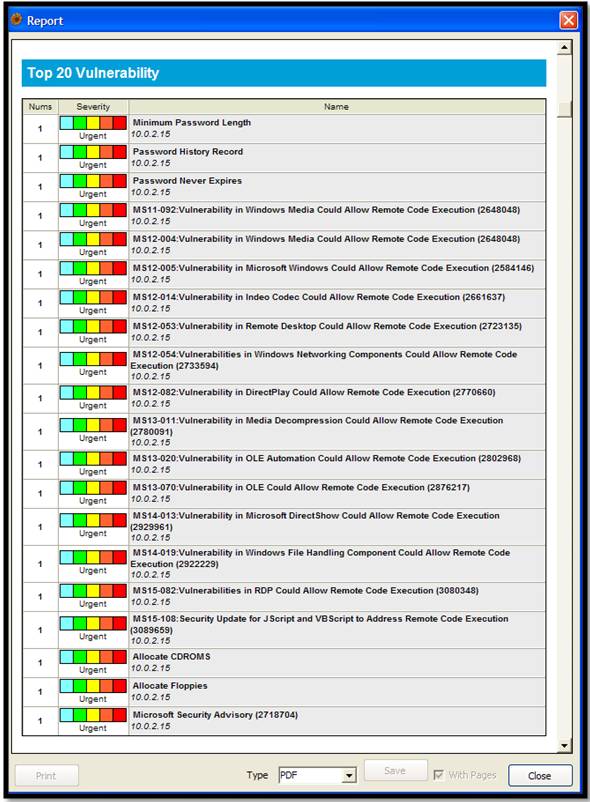The width and height of the screenshot is (590, 802).
Task: Click the Nums column header
Action: pyautogui.click(x=40, y=107)
